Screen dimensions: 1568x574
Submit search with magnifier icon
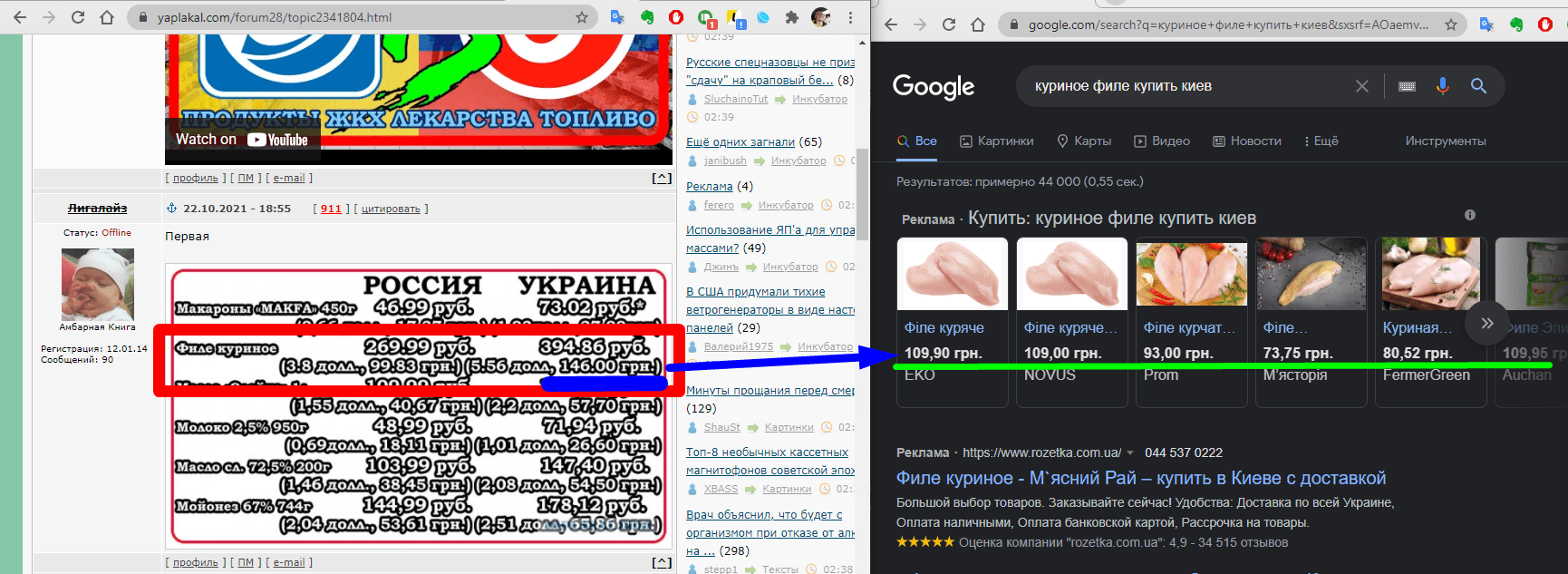tap(1478, 86)
